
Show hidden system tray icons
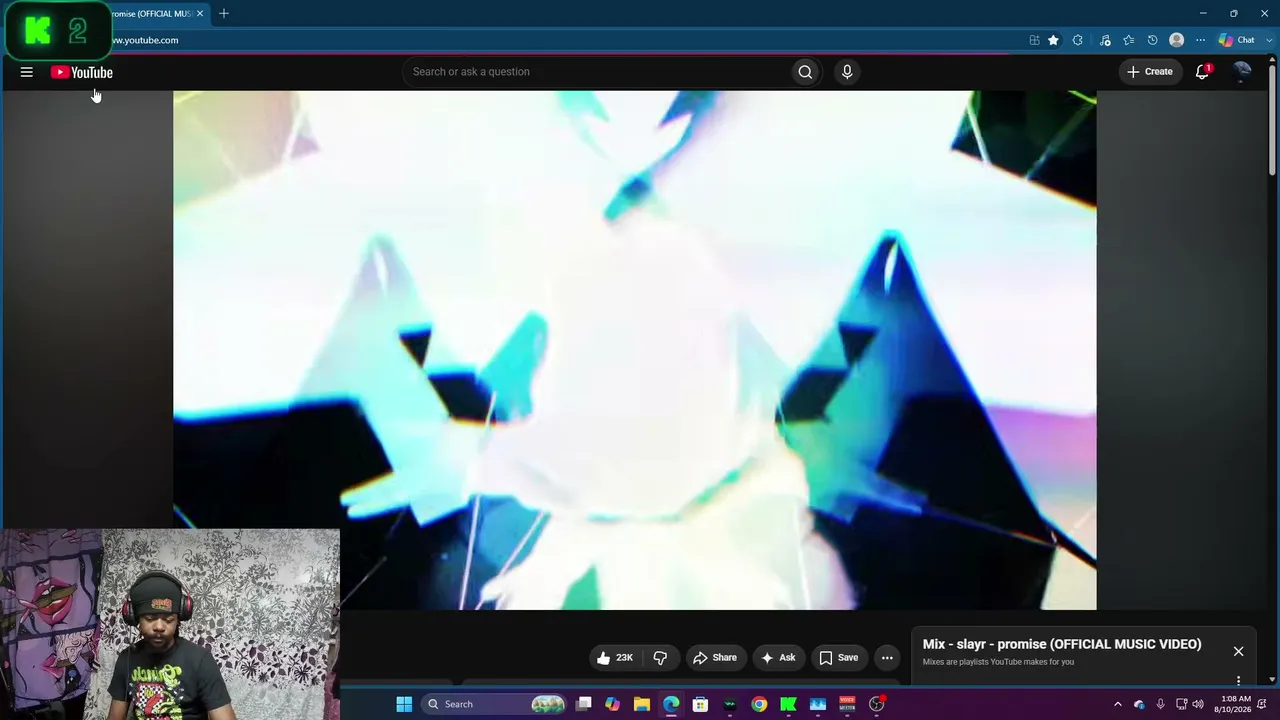pyautogui.click(x=1118, y=704)
